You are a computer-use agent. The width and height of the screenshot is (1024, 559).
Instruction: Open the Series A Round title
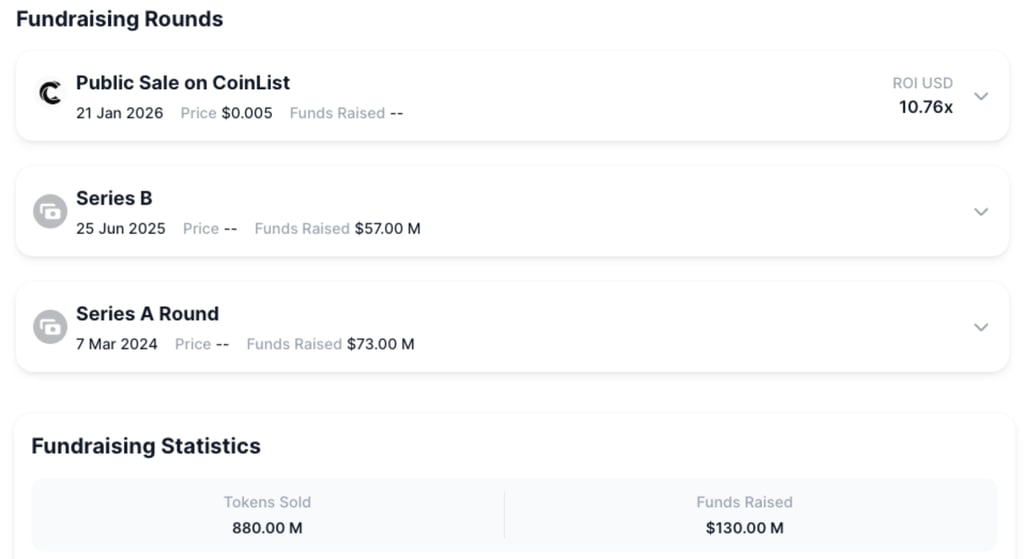[x=147, y=314]
